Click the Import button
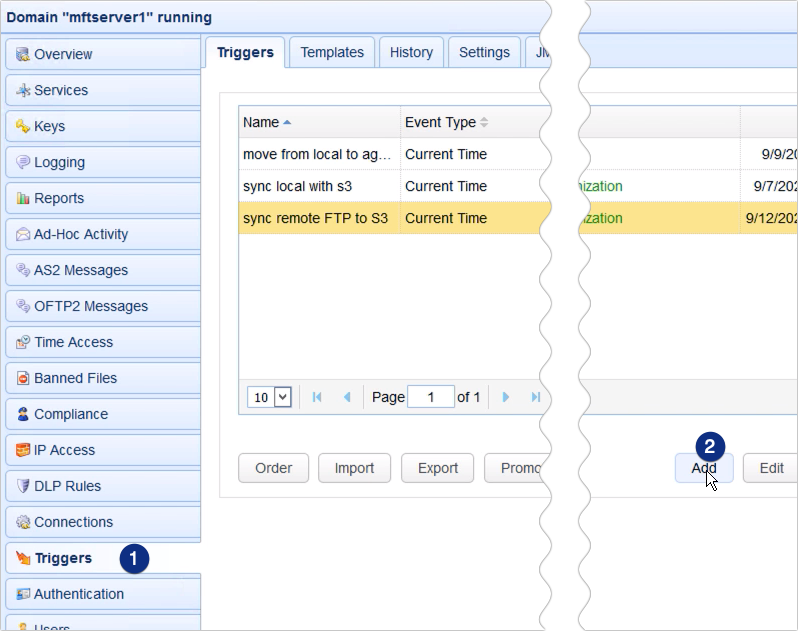Viewport: 798px width, 631px height. (x=354, y=468)
